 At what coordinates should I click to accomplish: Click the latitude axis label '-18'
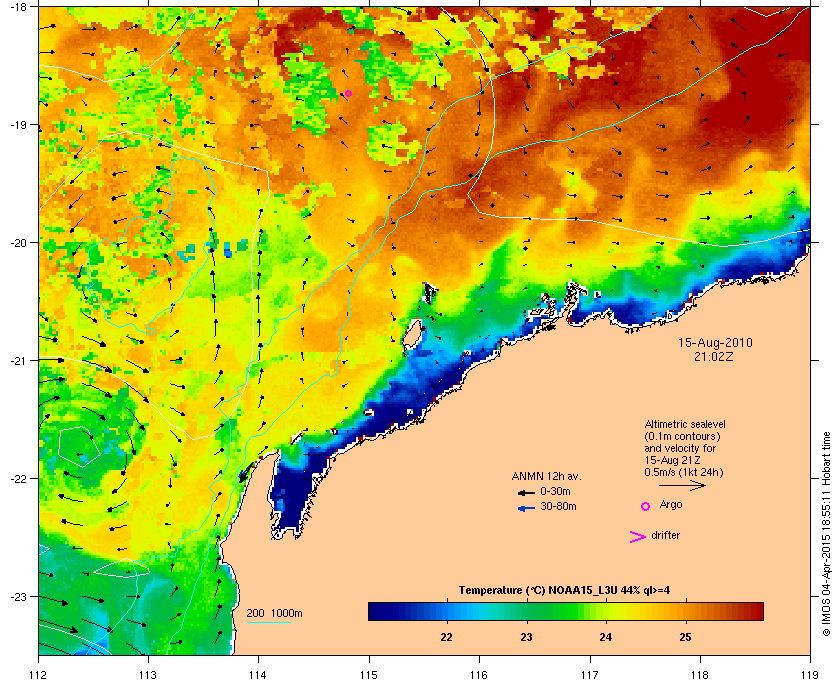coord(19,7)
